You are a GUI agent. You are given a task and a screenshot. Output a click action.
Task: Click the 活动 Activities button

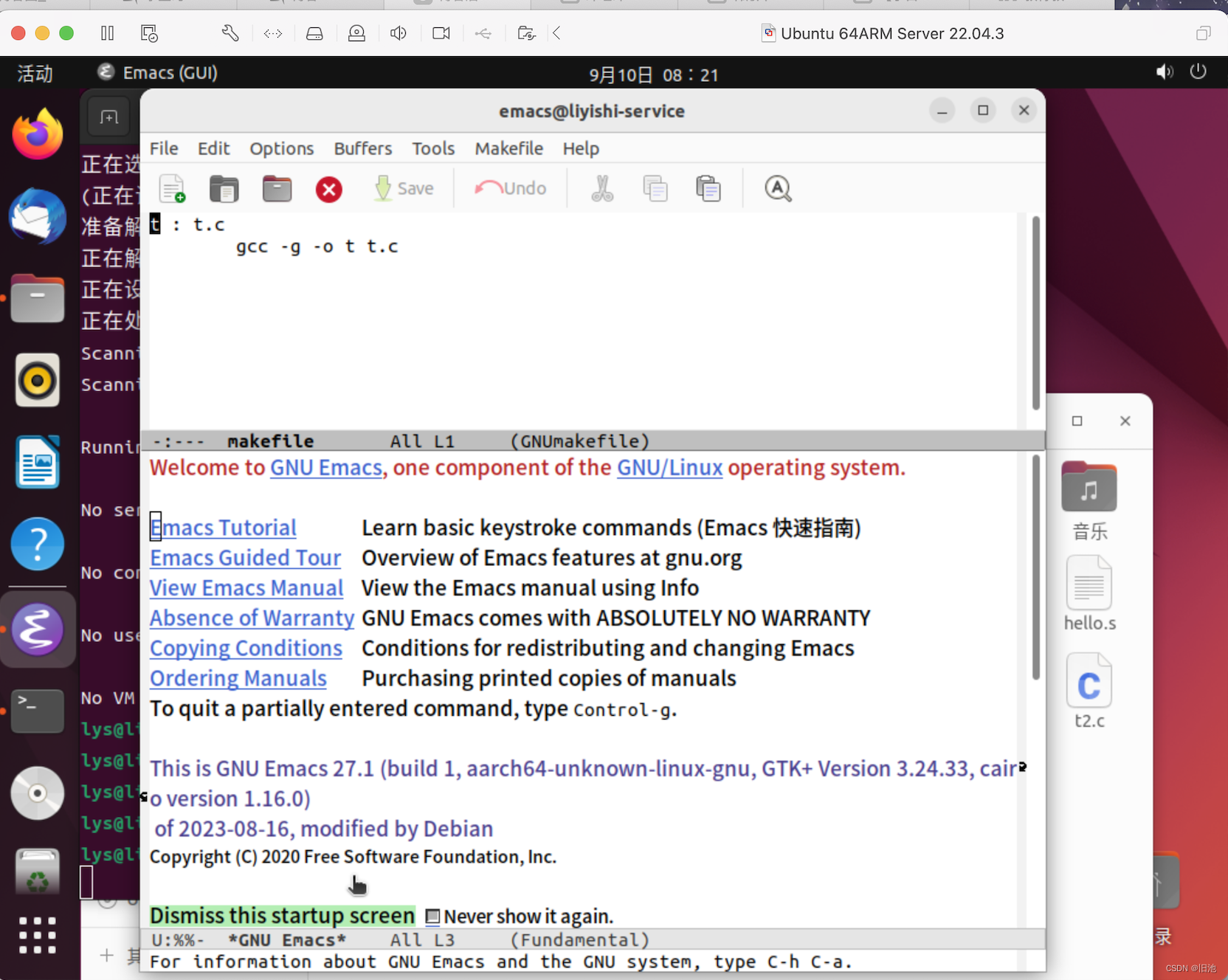click(35, 73)
